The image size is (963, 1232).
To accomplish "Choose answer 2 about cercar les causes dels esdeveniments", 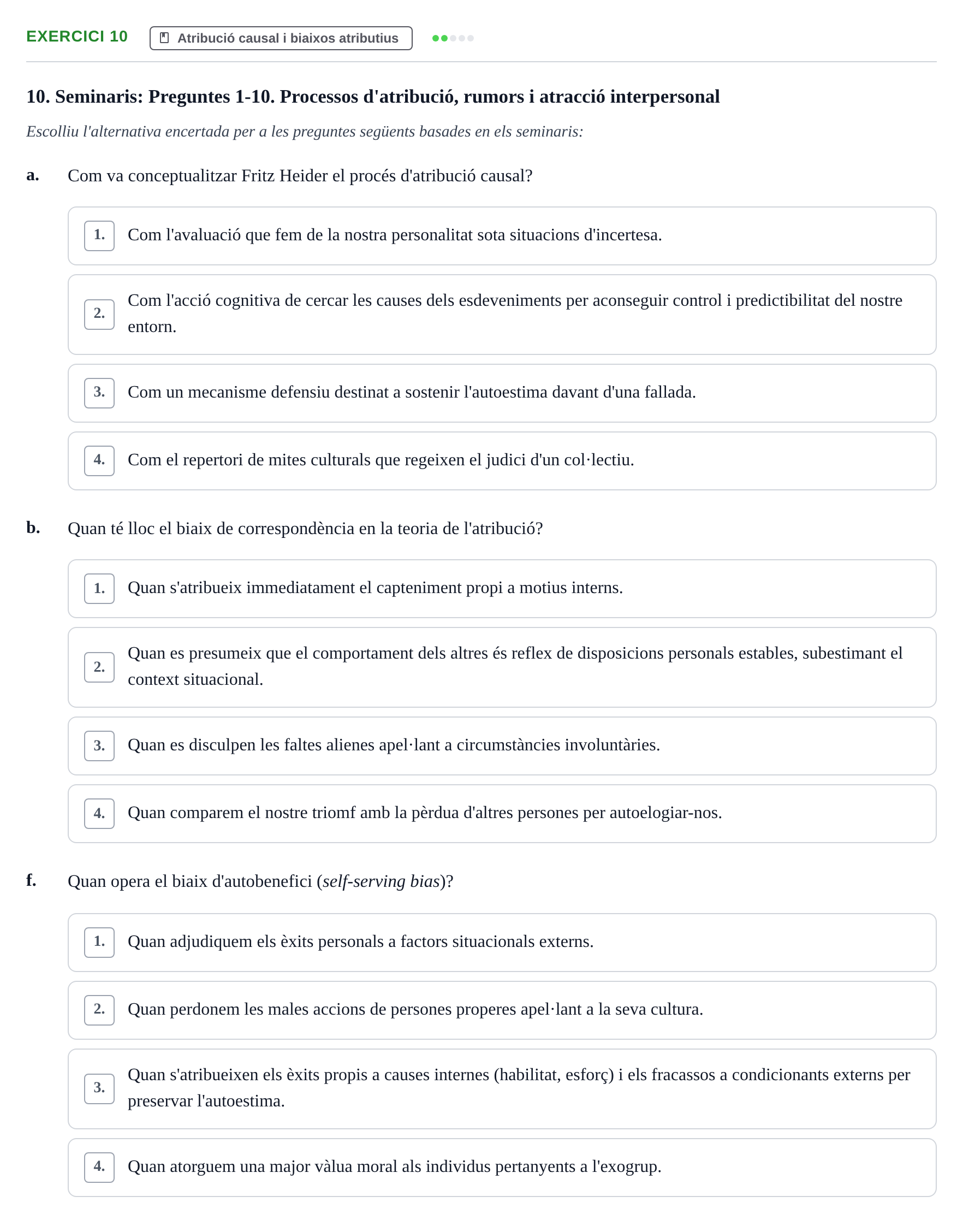I will pyautogui.click(x=502, y=314).
